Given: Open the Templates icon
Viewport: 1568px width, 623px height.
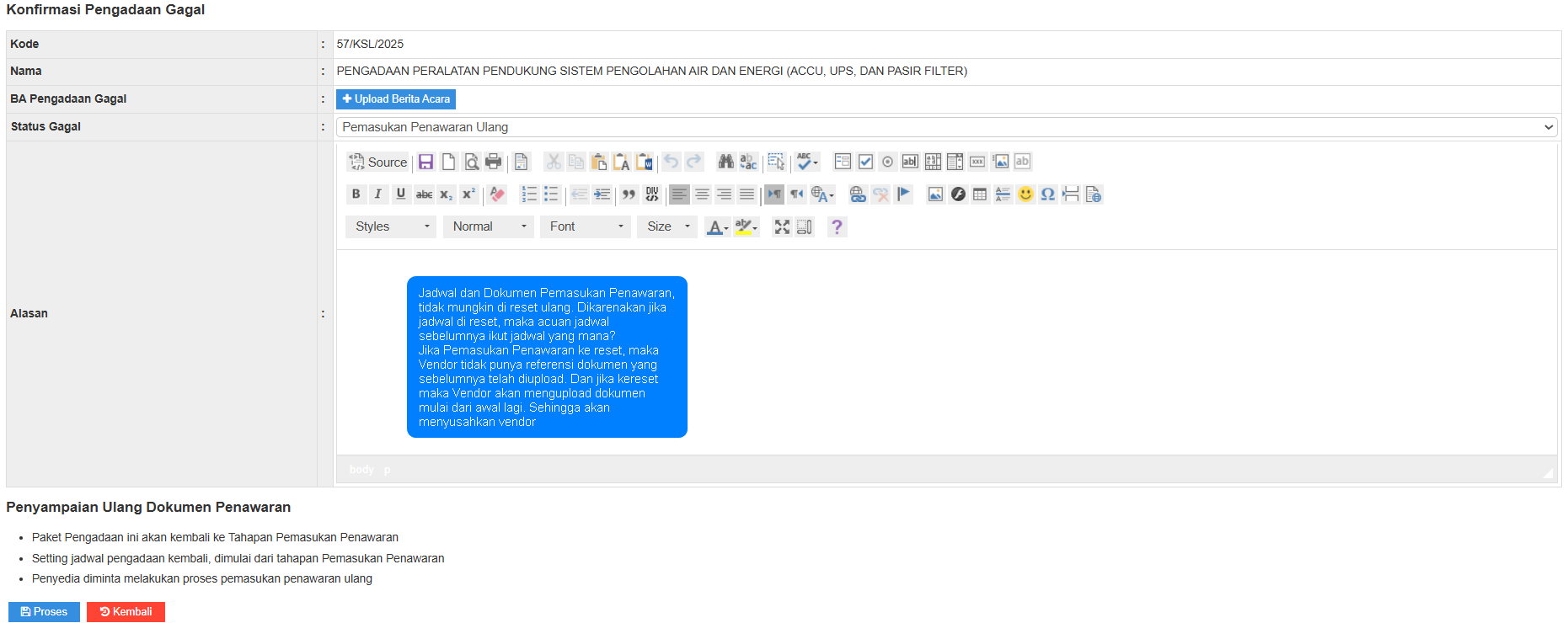Looking at the screenshot, I should (x=522, y=162).
